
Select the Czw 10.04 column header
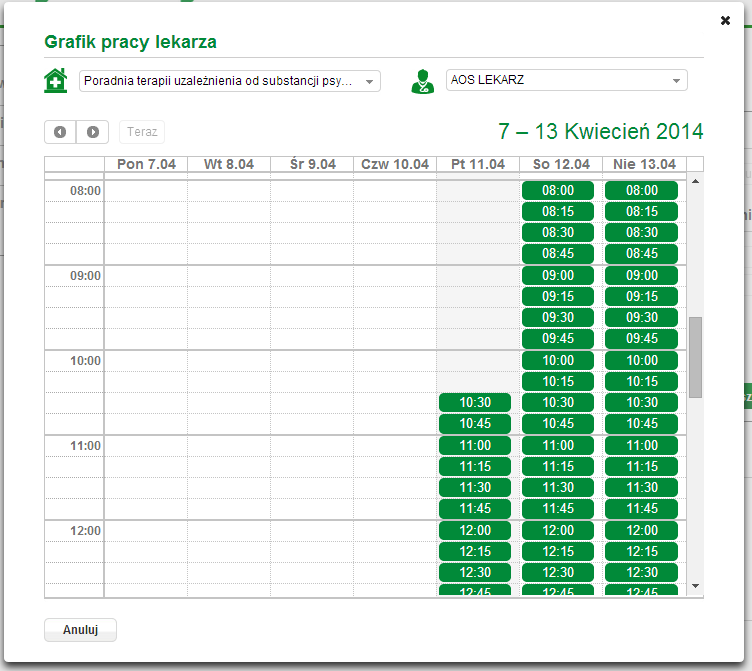(395, 164)
